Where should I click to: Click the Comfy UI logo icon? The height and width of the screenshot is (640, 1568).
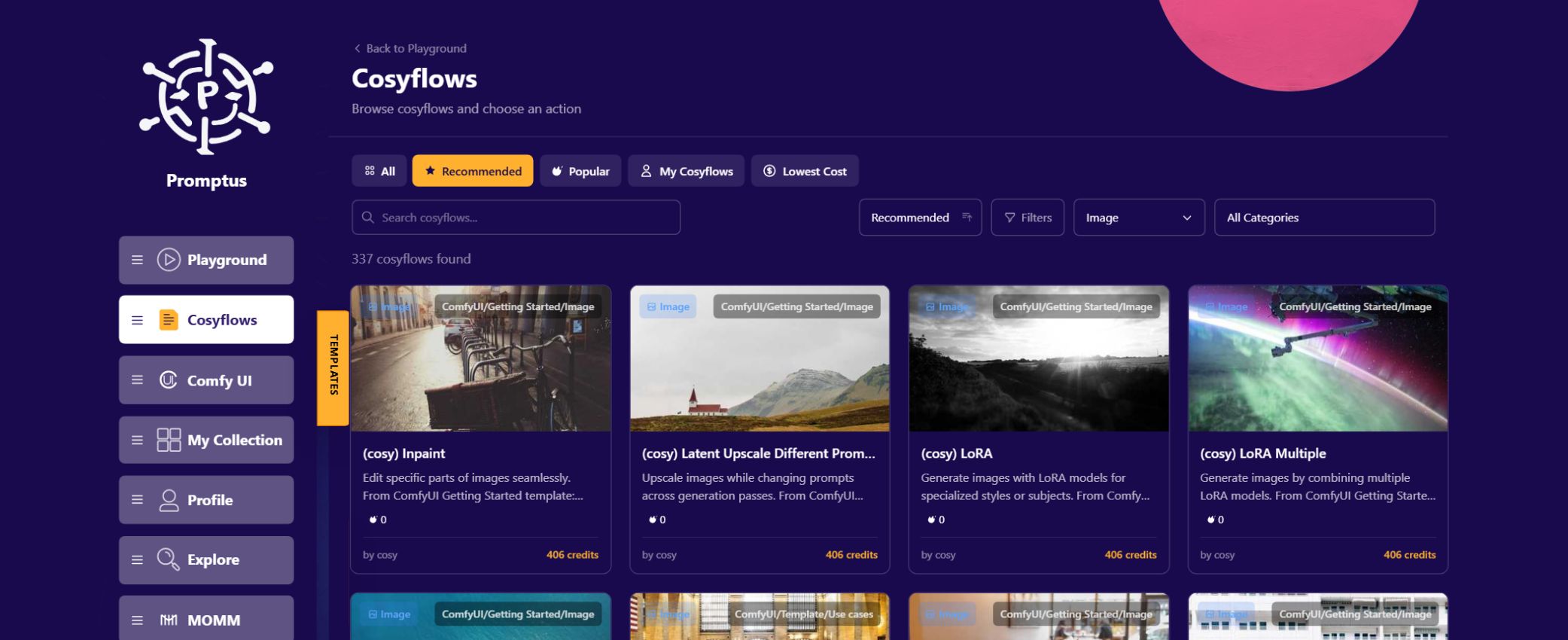pos(169,379)
